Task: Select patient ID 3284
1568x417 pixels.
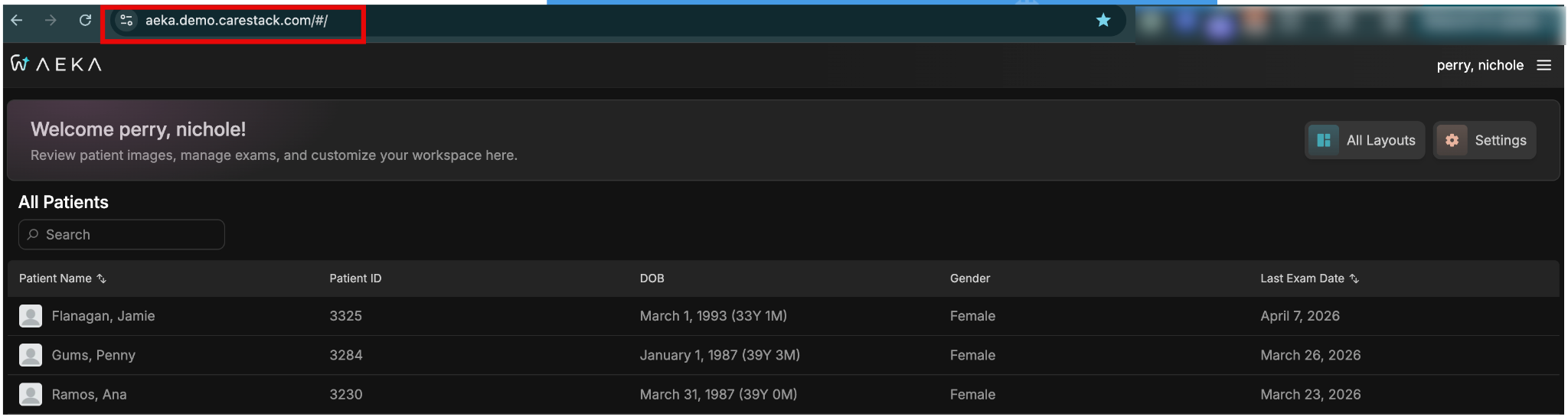Action: click(346, 355)
